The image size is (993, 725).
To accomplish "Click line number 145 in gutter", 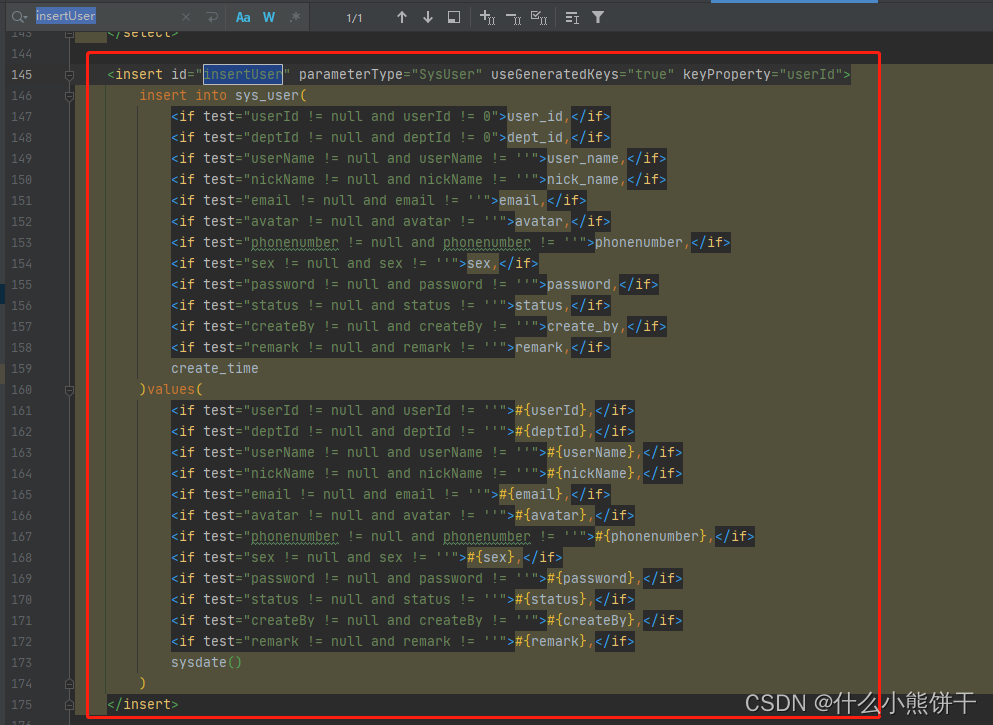I will [22, 75].
